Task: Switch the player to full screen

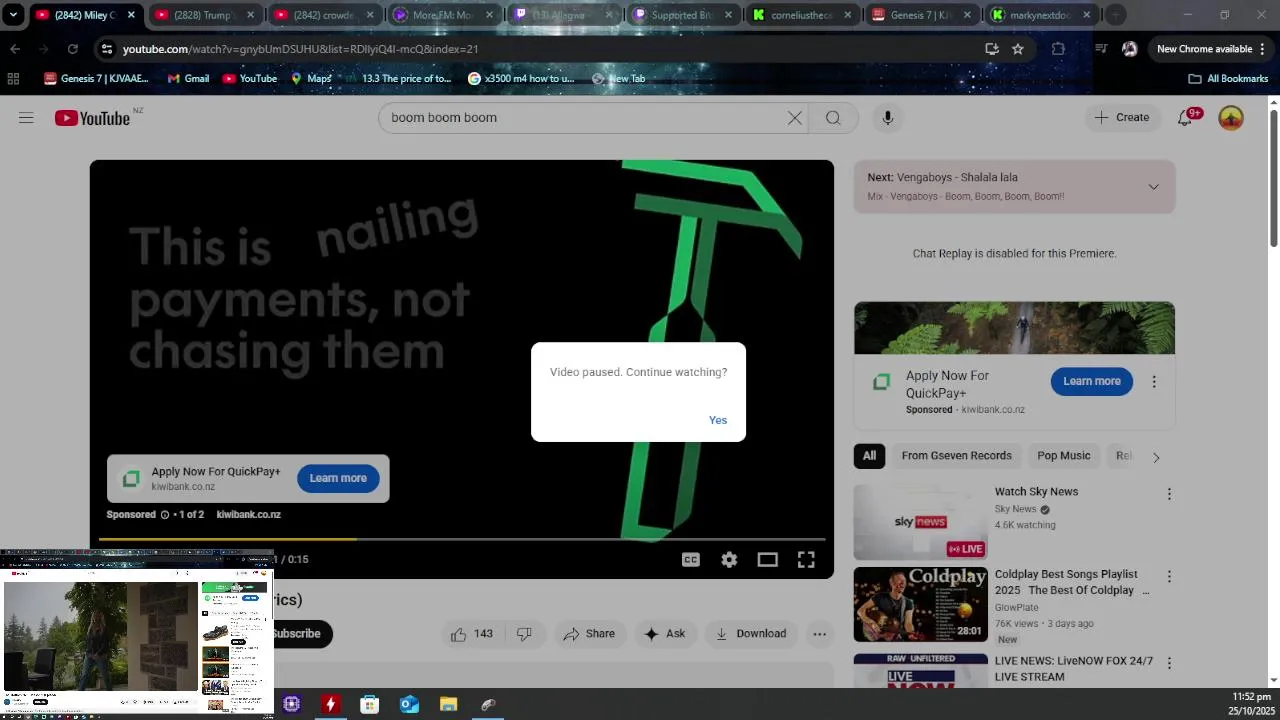Action: coord(806,560)
